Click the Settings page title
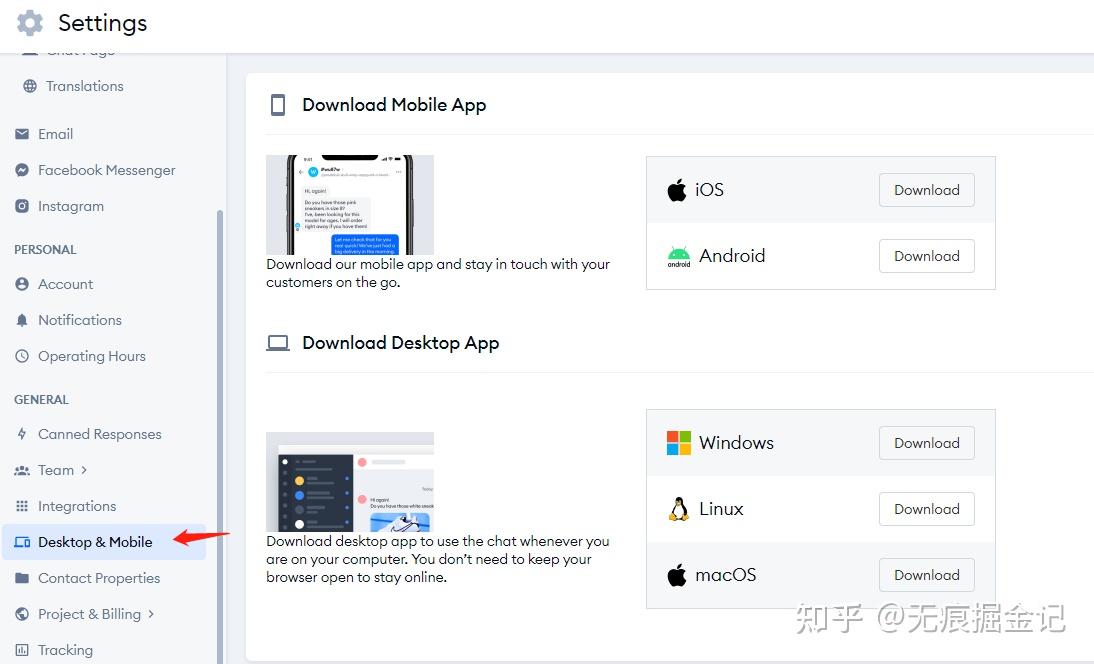Viewport: 1094px width, 664px height. point(103,23)
